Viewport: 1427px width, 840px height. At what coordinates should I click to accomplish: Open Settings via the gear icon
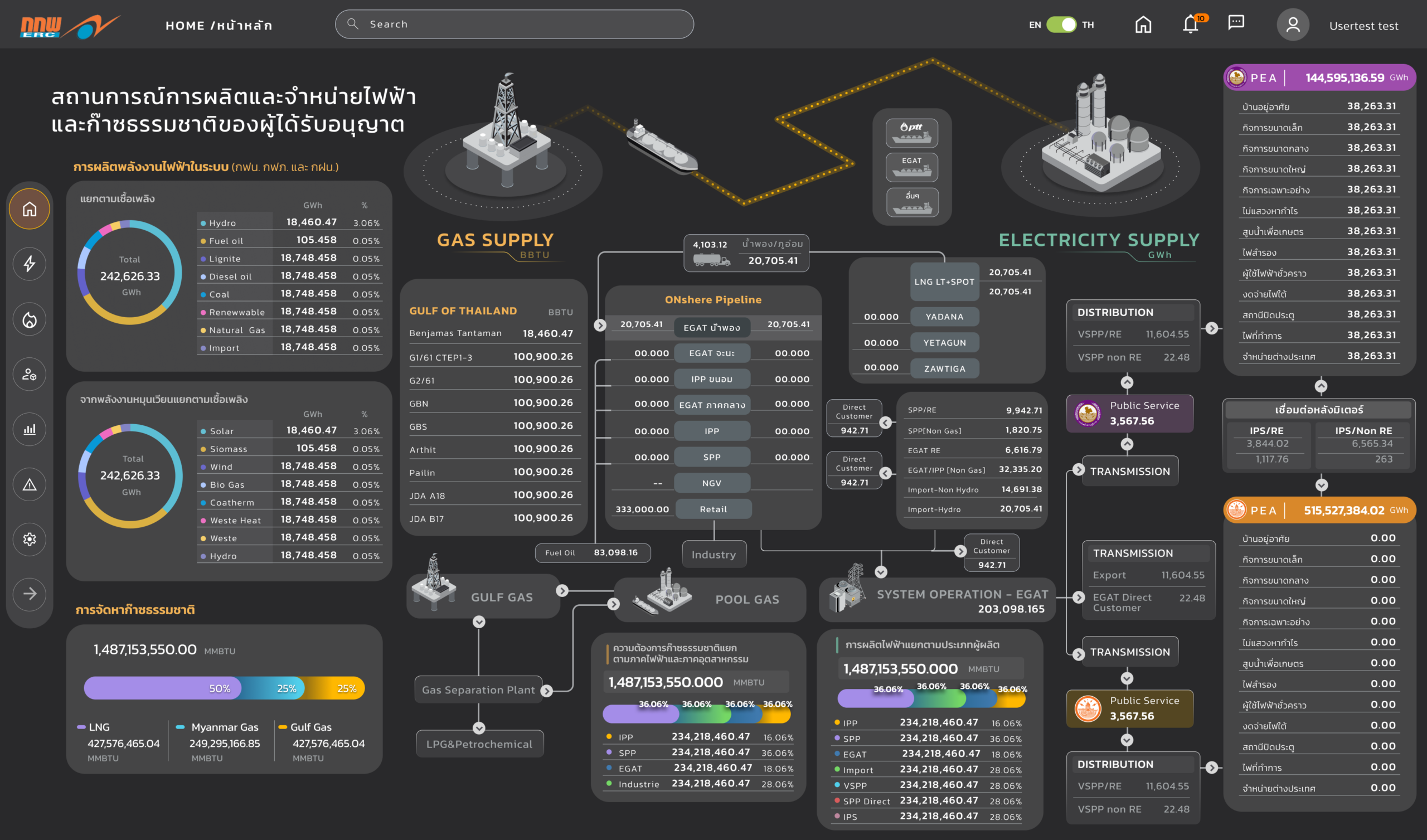[30, 539]
